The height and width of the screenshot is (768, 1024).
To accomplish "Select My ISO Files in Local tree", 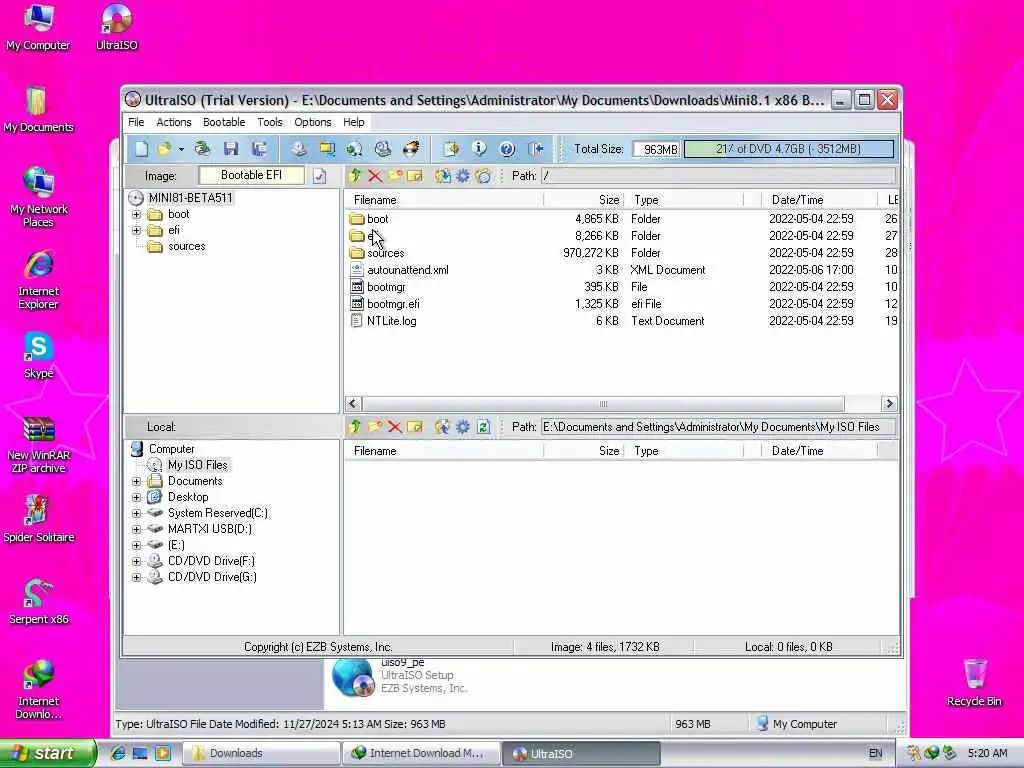I will [x=197, y=465].
